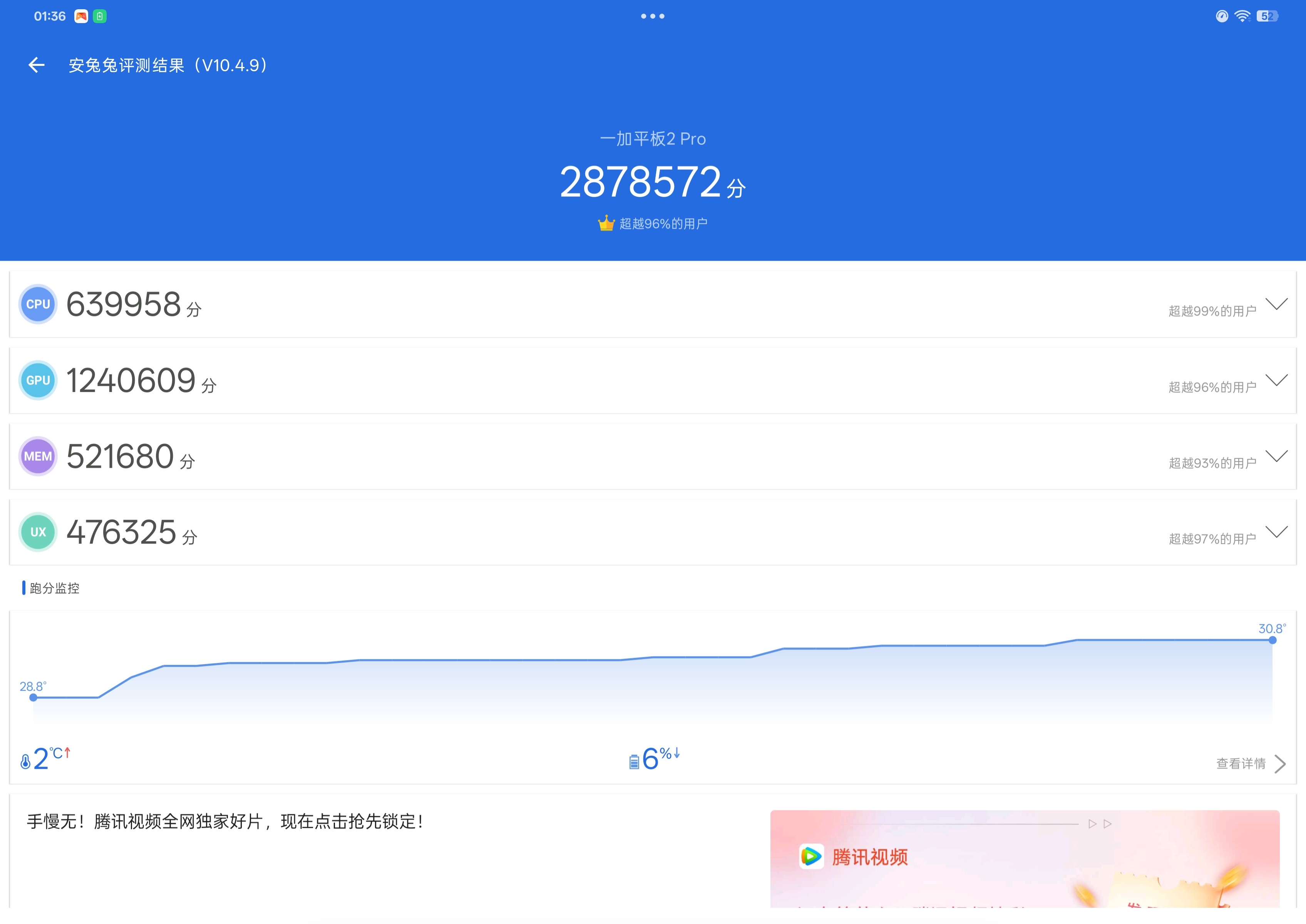This screenshot has width=1306, height=924.
Task: Click the MEM score badge icon
Action: point(38,456)
